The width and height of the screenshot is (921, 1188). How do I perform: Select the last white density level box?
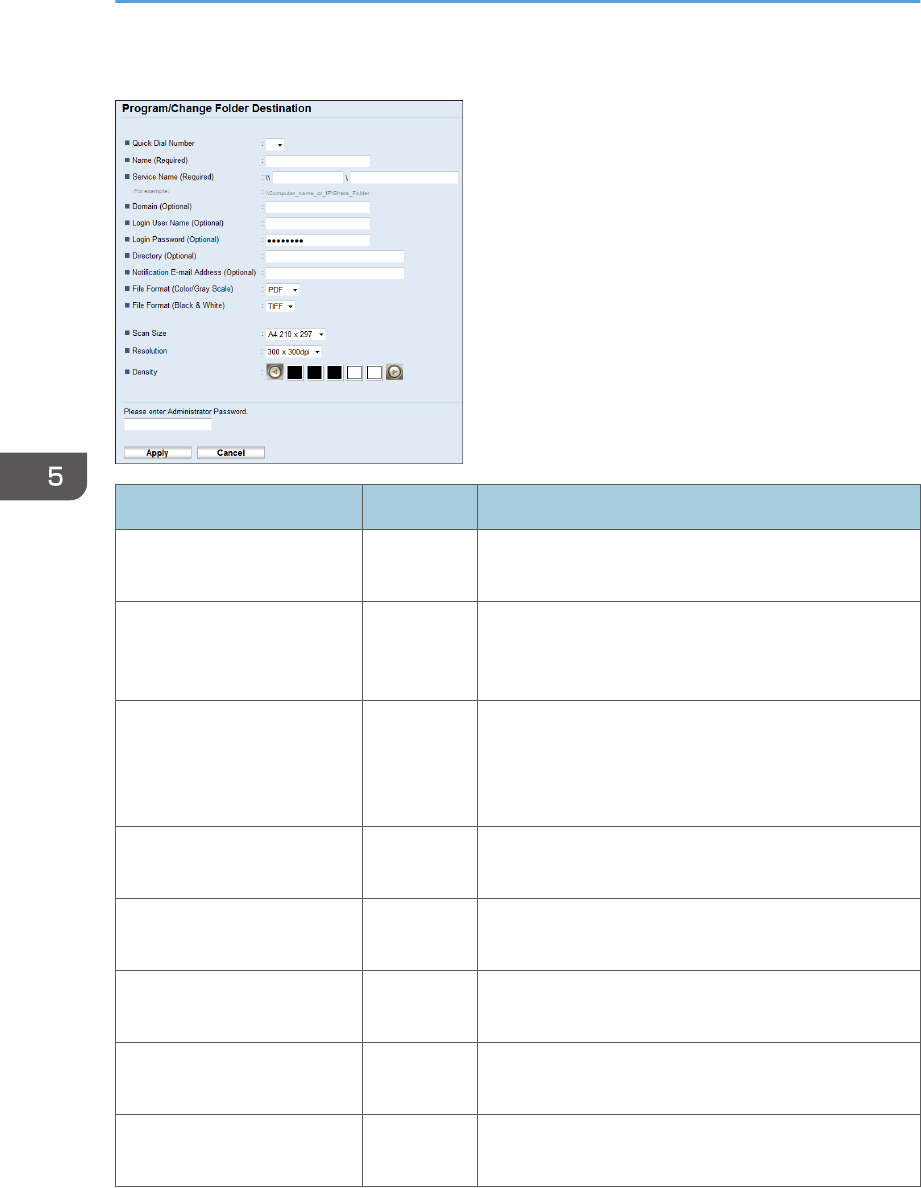(x=374, y=373)
